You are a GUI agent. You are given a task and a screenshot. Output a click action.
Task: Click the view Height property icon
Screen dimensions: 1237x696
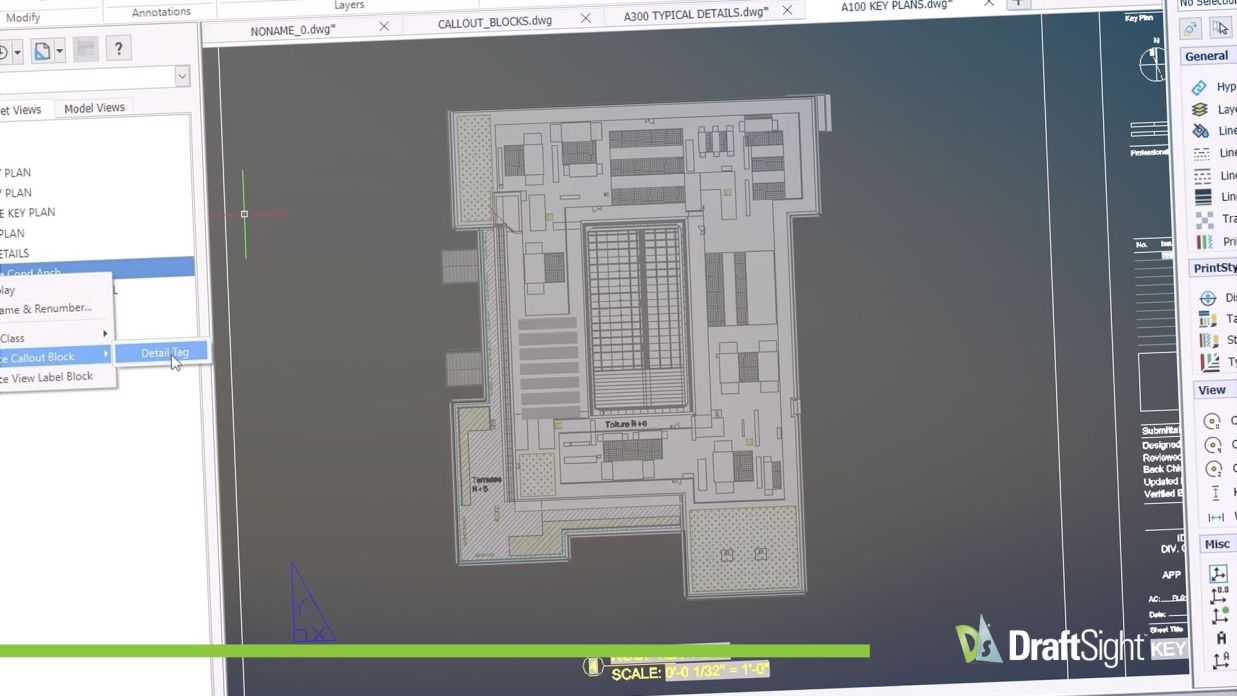coord(1215,493)
